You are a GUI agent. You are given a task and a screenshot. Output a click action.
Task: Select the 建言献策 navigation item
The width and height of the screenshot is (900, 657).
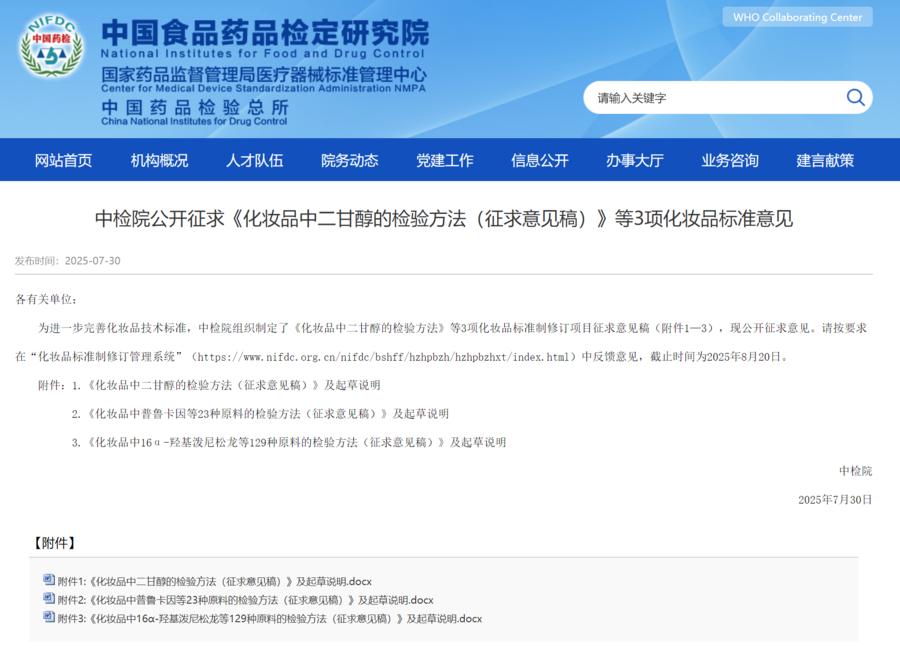(x=825, y=160)
